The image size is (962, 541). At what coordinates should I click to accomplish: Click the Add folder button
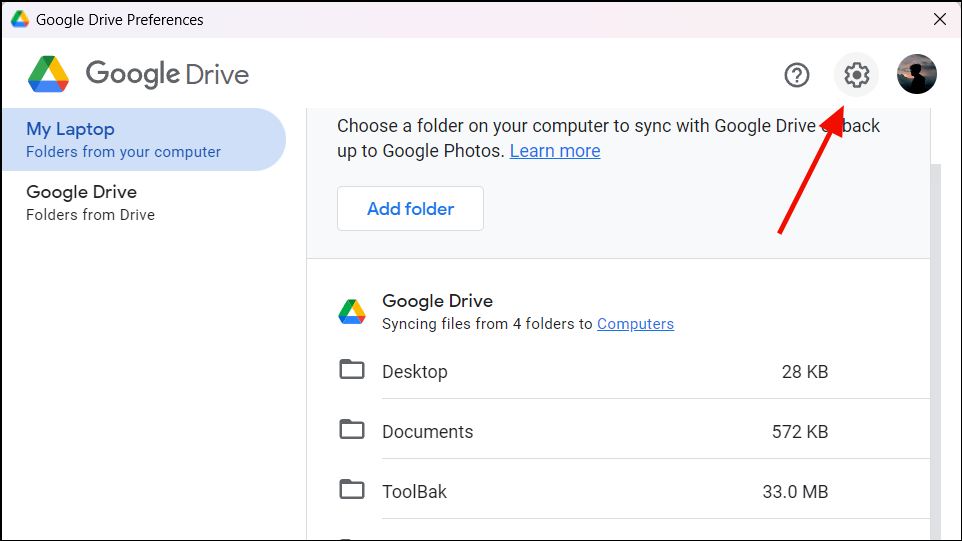[x=410, y=209]
